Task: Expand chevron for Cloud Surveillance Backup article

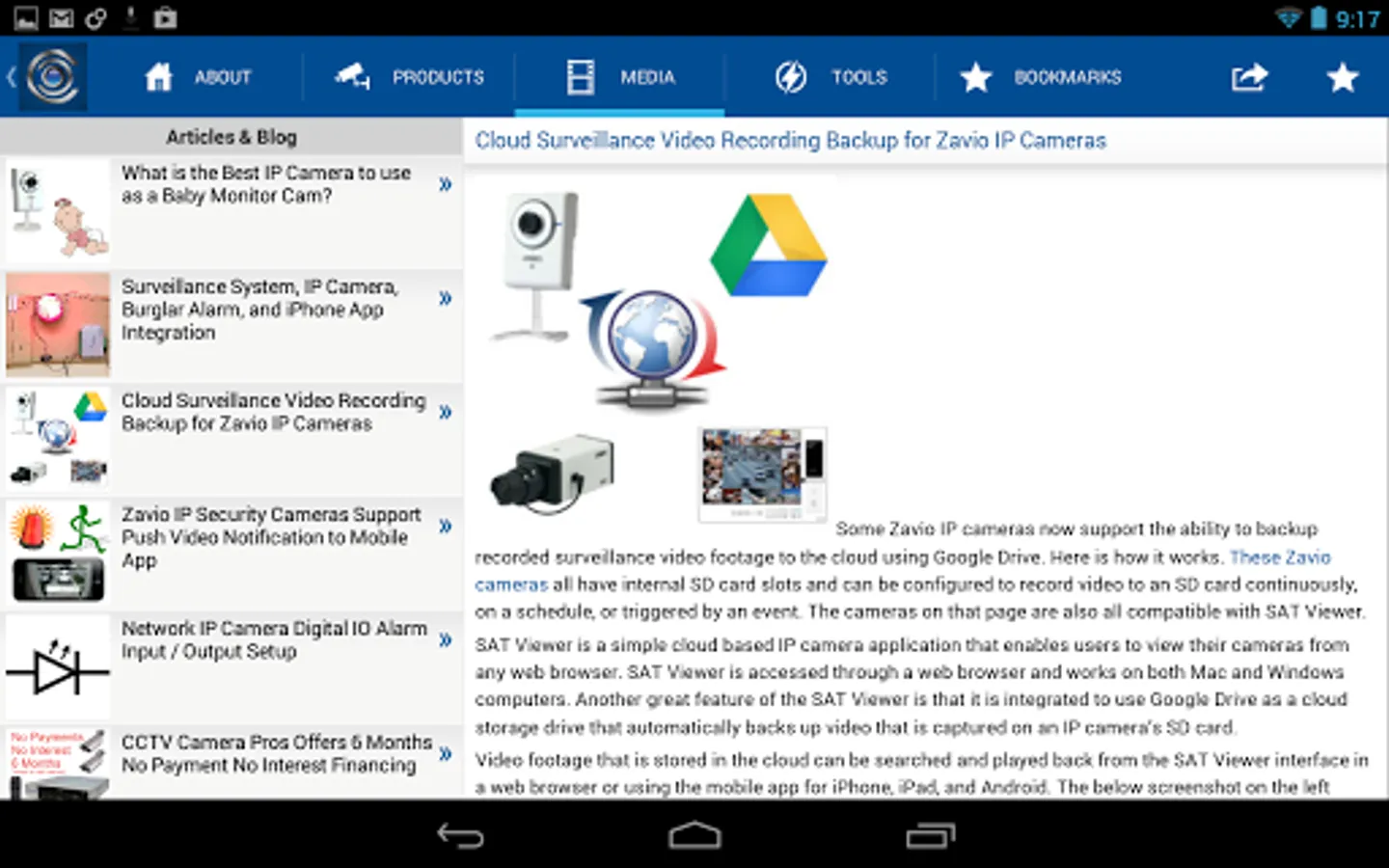Action: coord(445,412)
